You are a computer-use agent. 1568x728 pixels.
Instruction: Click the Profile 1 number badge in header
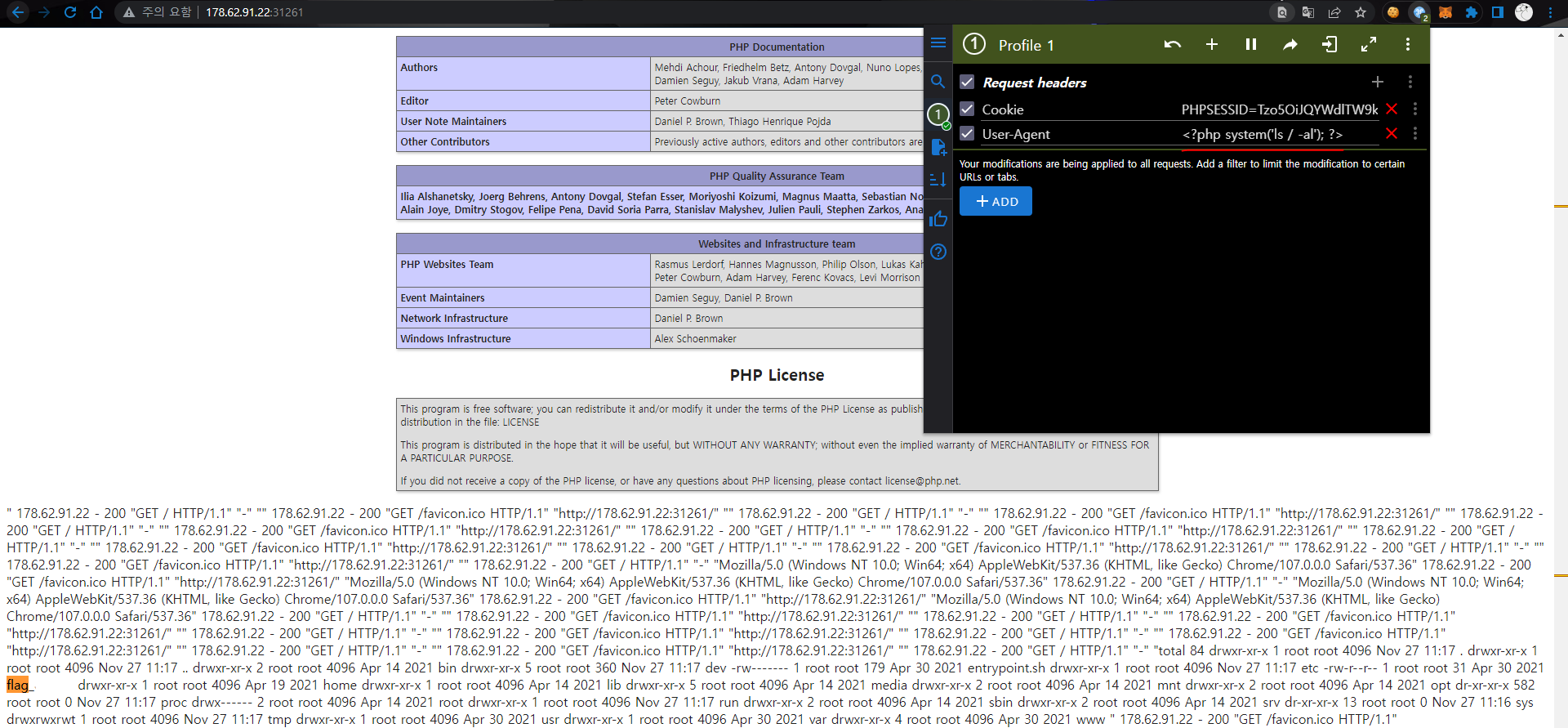point(974,44)
